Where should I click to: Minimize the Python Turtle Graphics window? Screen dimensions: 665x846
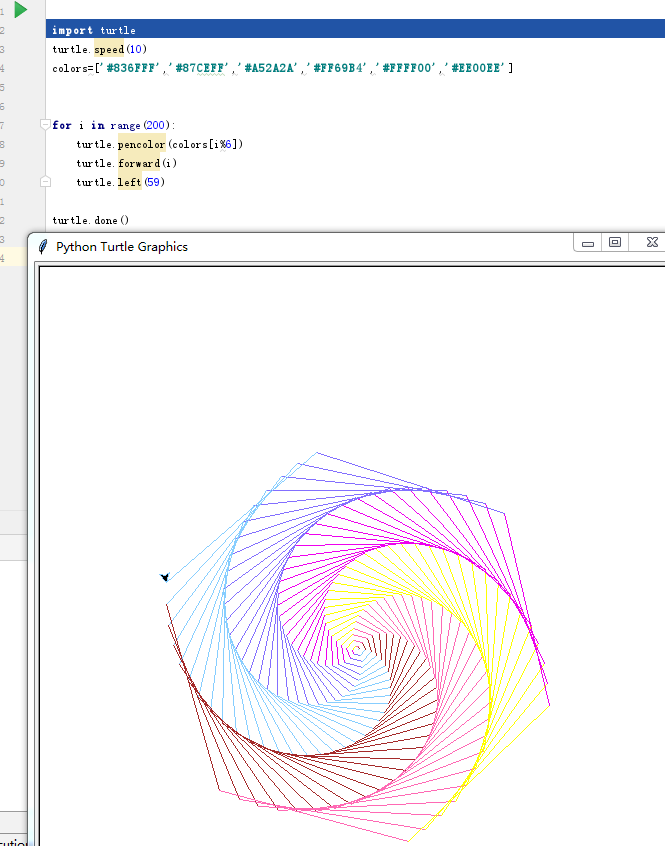click(588, 243)
